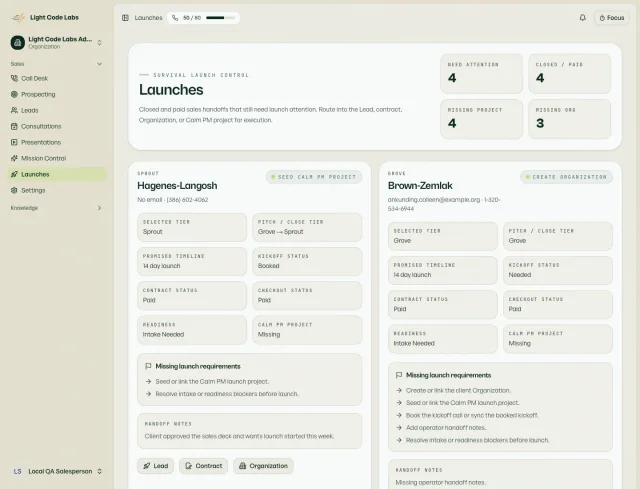Screen dimensions: 640x489
Task: Click 'Seed or link the Calm PM launch project' in Hagenes-Langosh
Action: click(212, 382)
